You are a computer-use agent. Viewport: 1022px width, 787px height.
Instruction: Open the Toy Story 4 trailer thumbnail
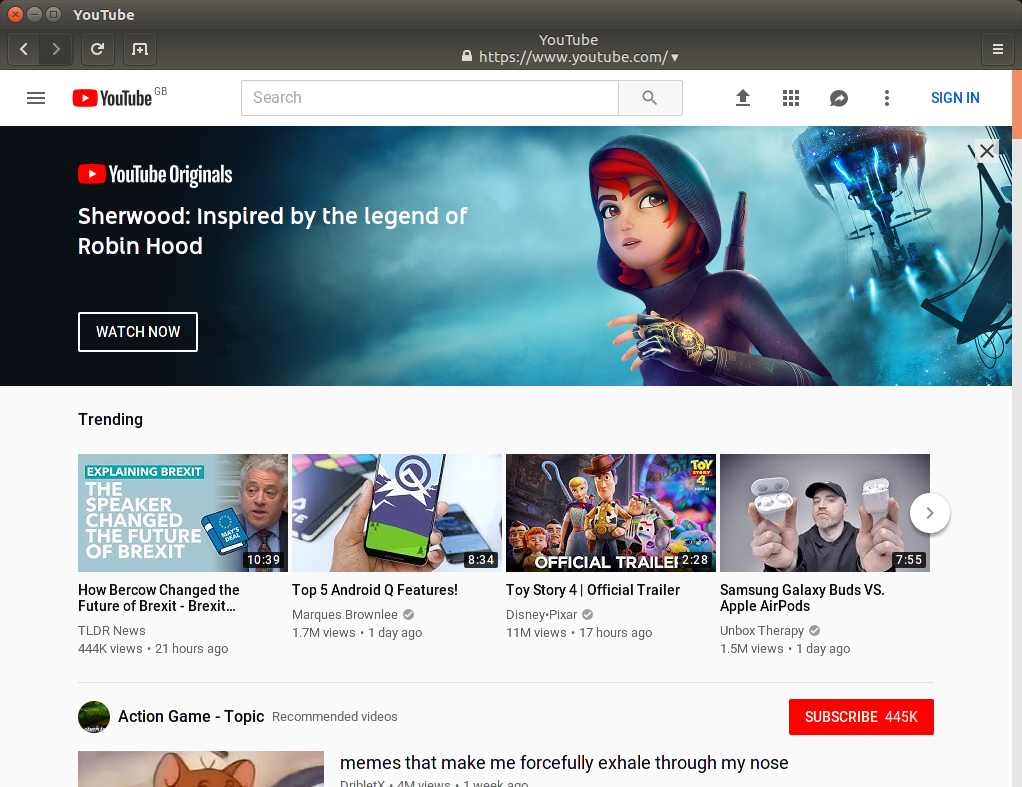click(x=611, y=513)
